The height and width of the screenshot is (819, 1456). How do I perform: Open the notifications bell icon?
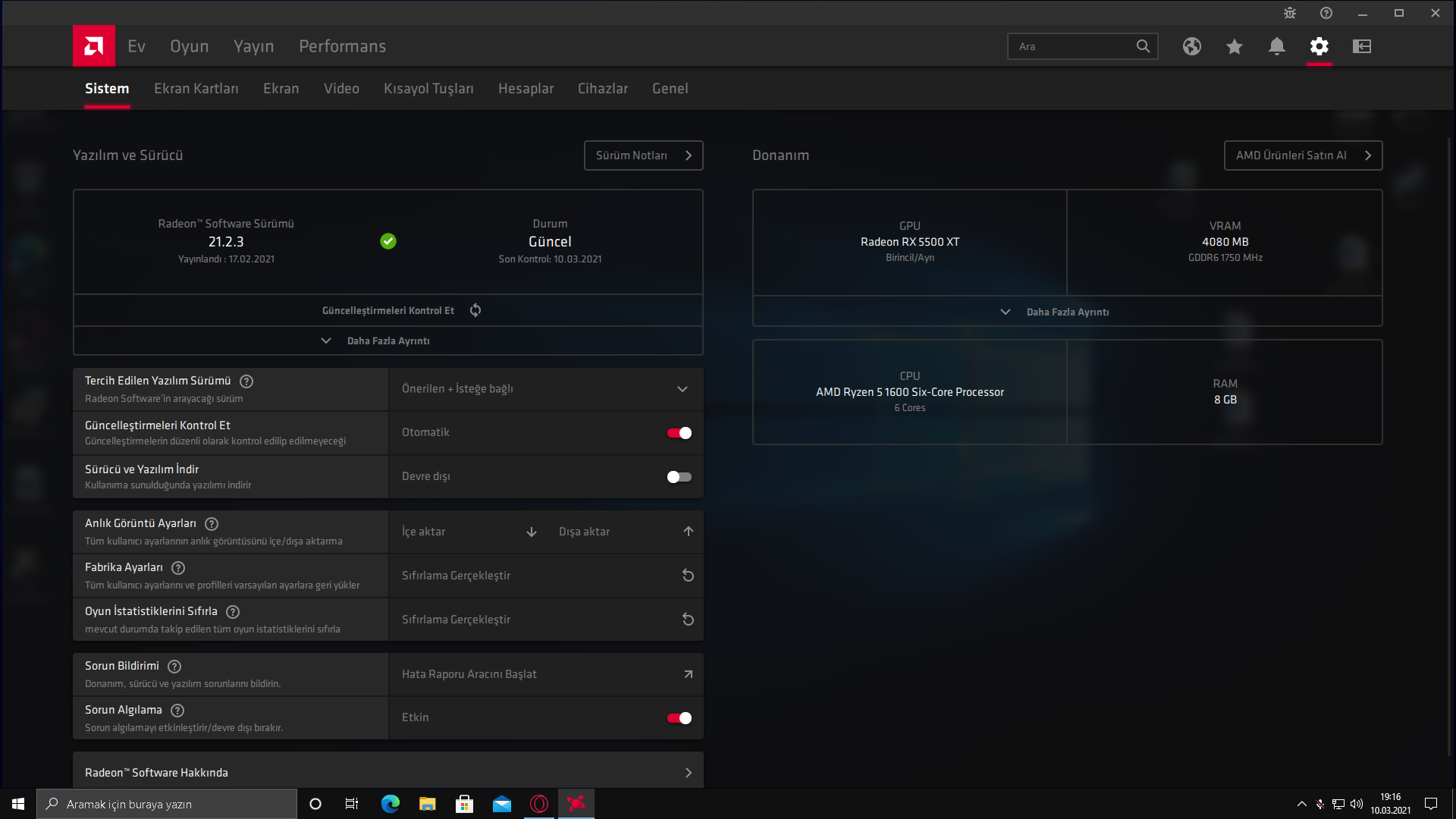tap(1277, 47)
